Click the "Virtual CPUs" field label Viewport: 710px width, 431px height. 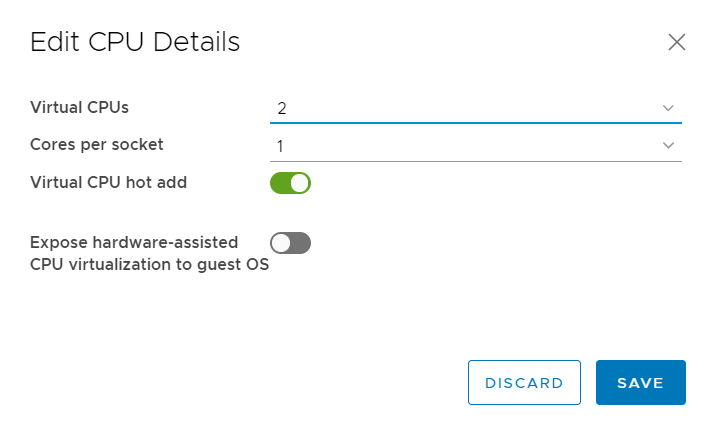(80, 106)
